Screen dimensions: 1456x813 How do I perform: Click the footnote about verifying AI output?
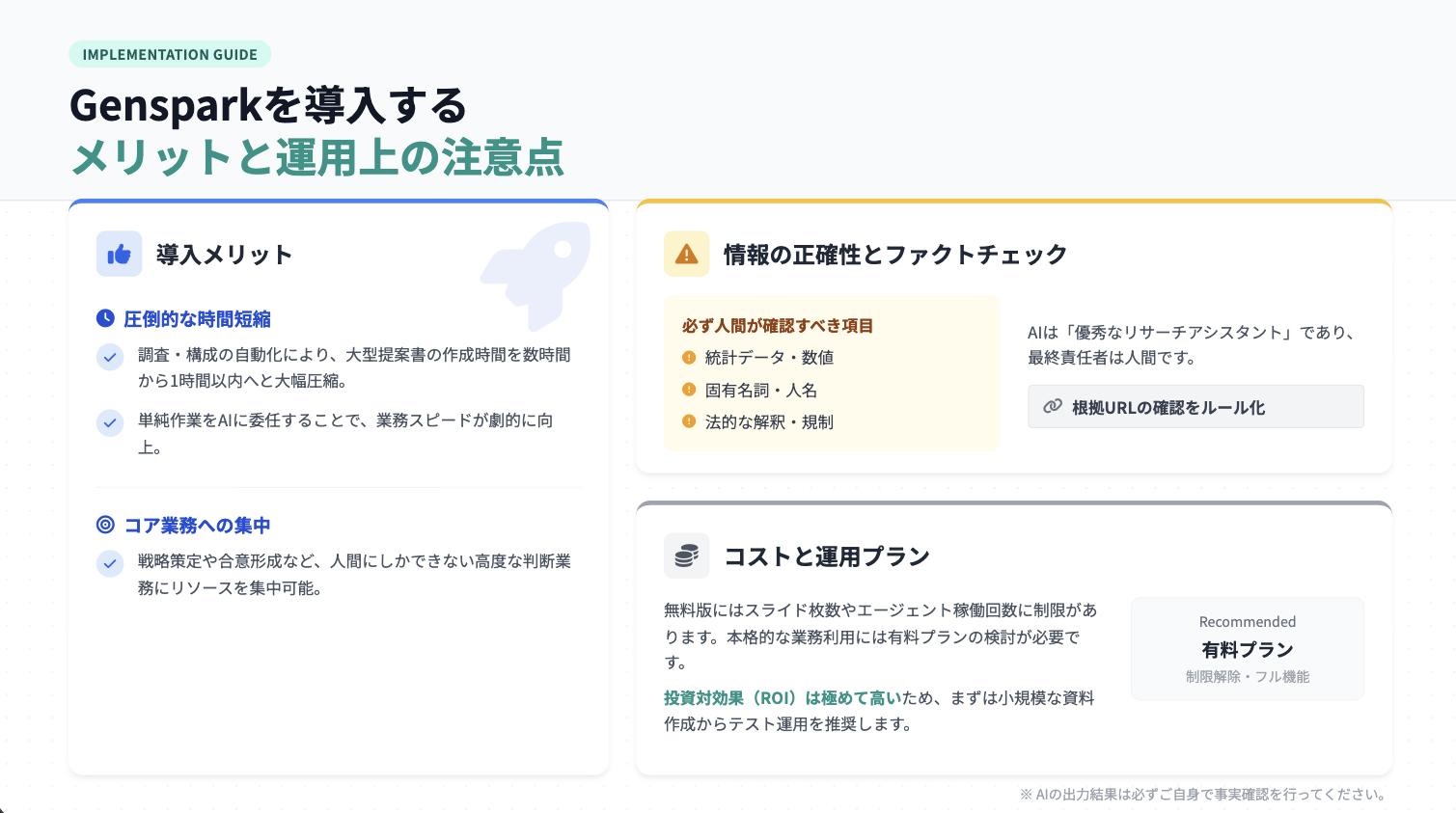1201,794
